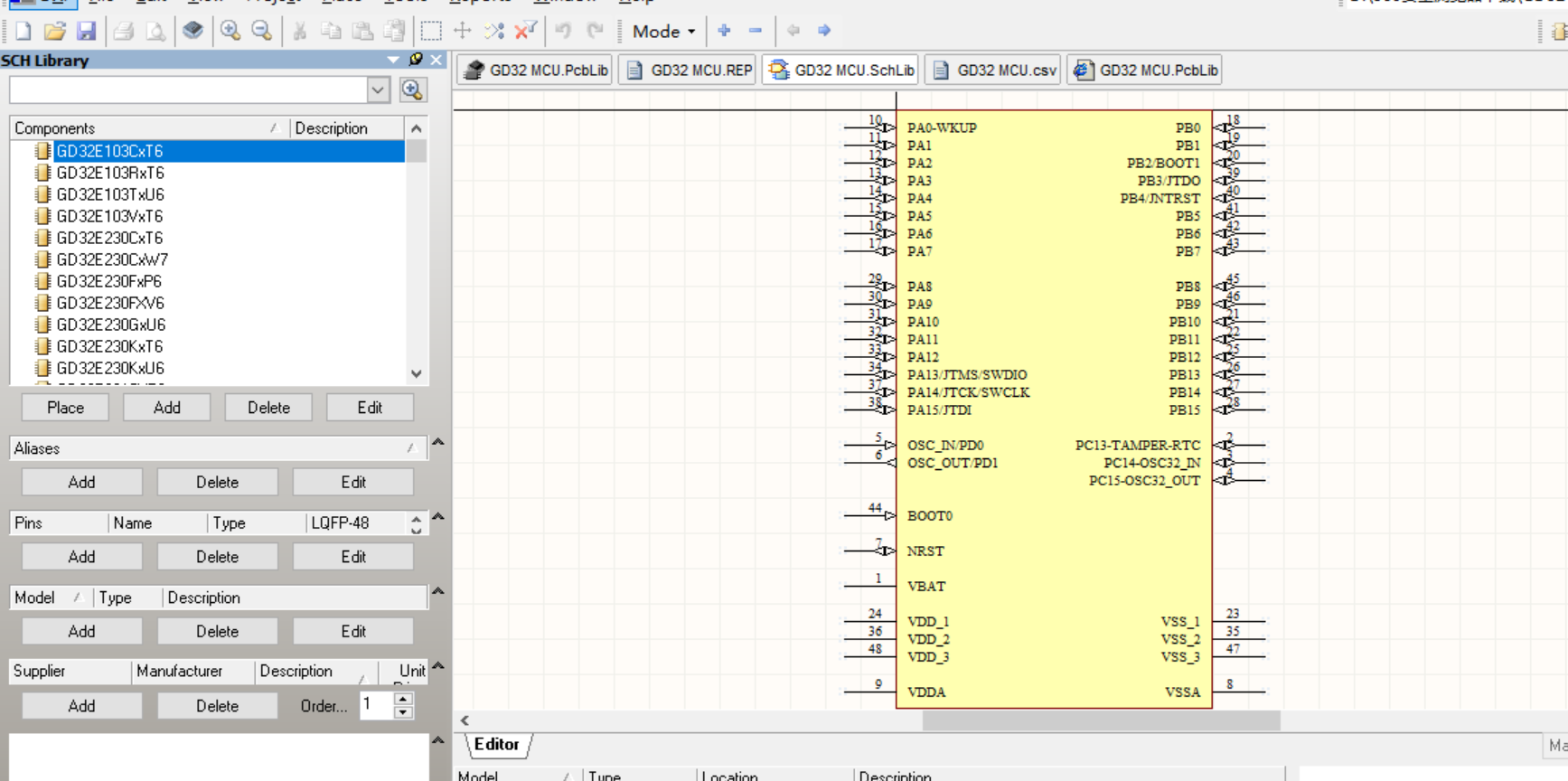The width and height of the screenshot is (1568, 781).
Task: Click the Move selection crosshair icon
Action: click(x=463, y=31)
